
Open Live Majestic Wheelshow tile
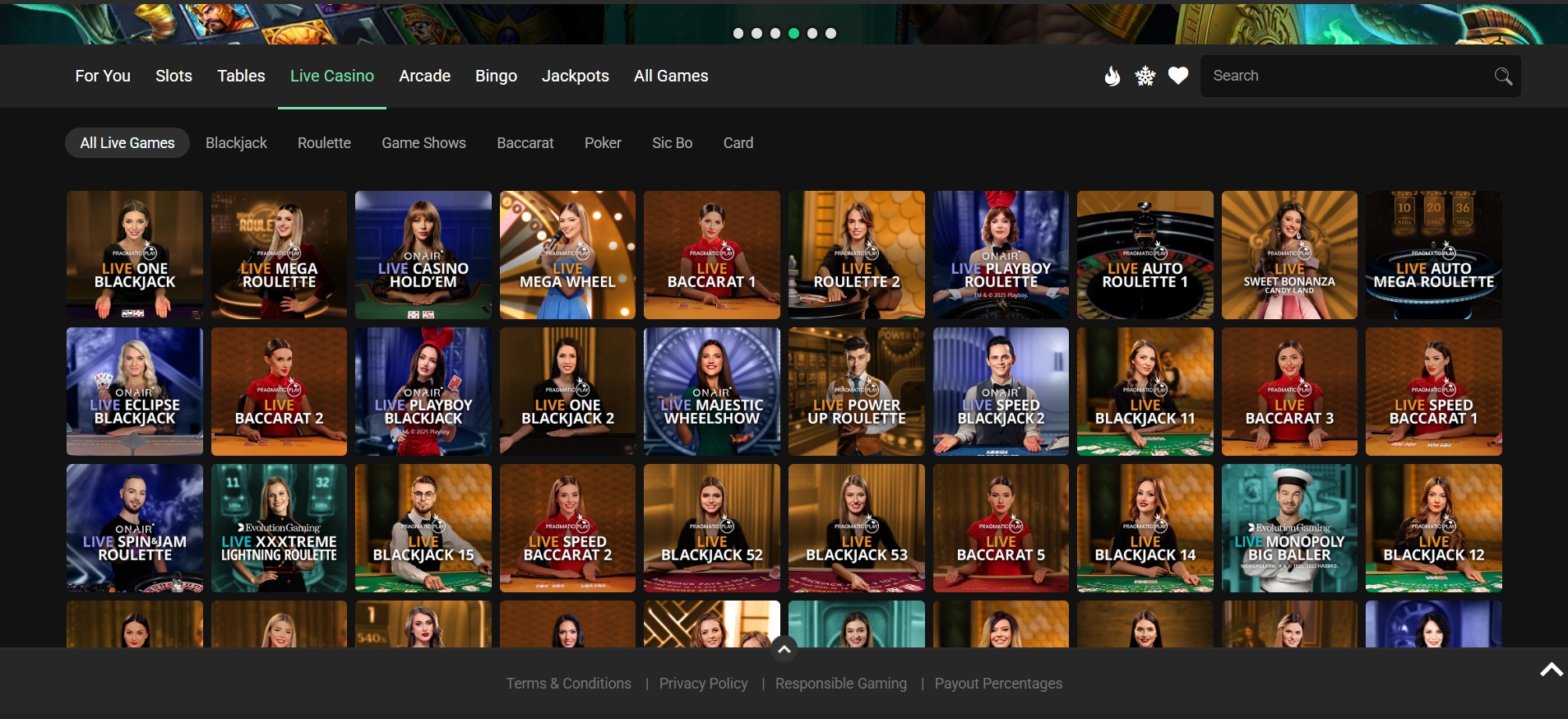712,392
